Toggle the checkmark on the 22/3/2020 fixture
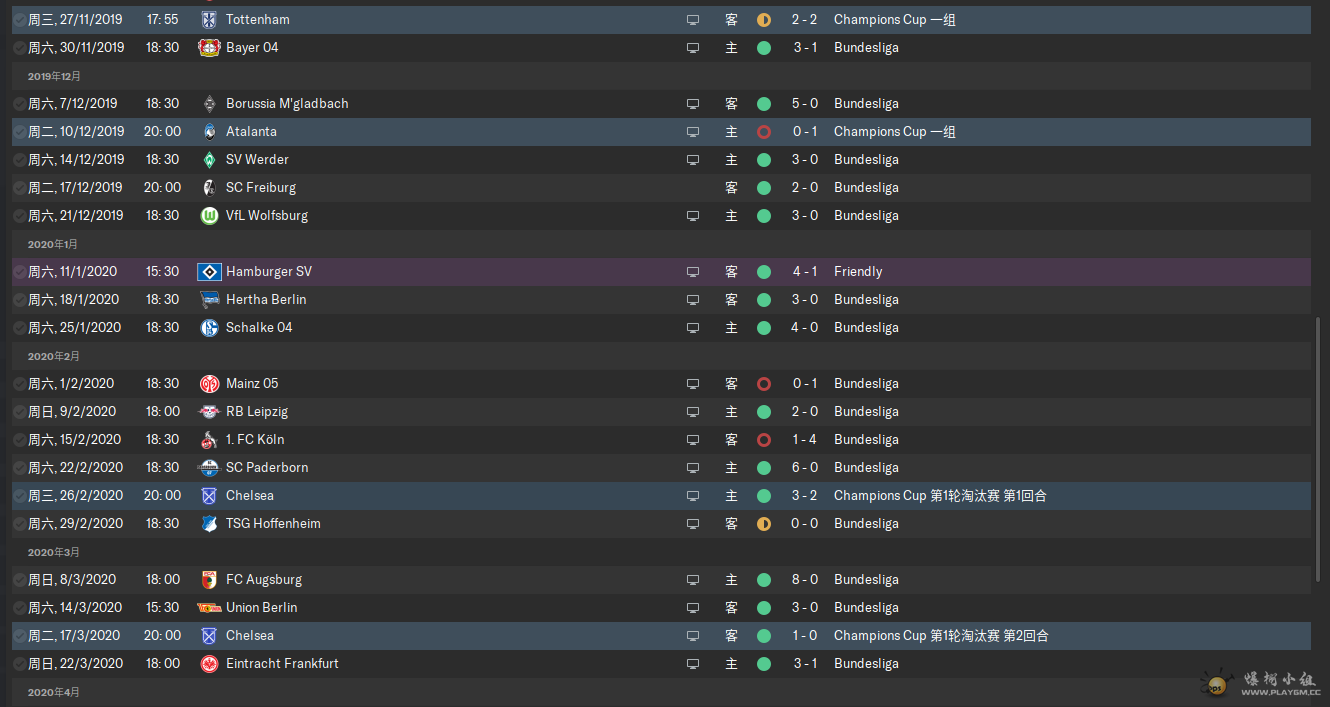This screenshot has height=707, width=1330. pos(20,663)
